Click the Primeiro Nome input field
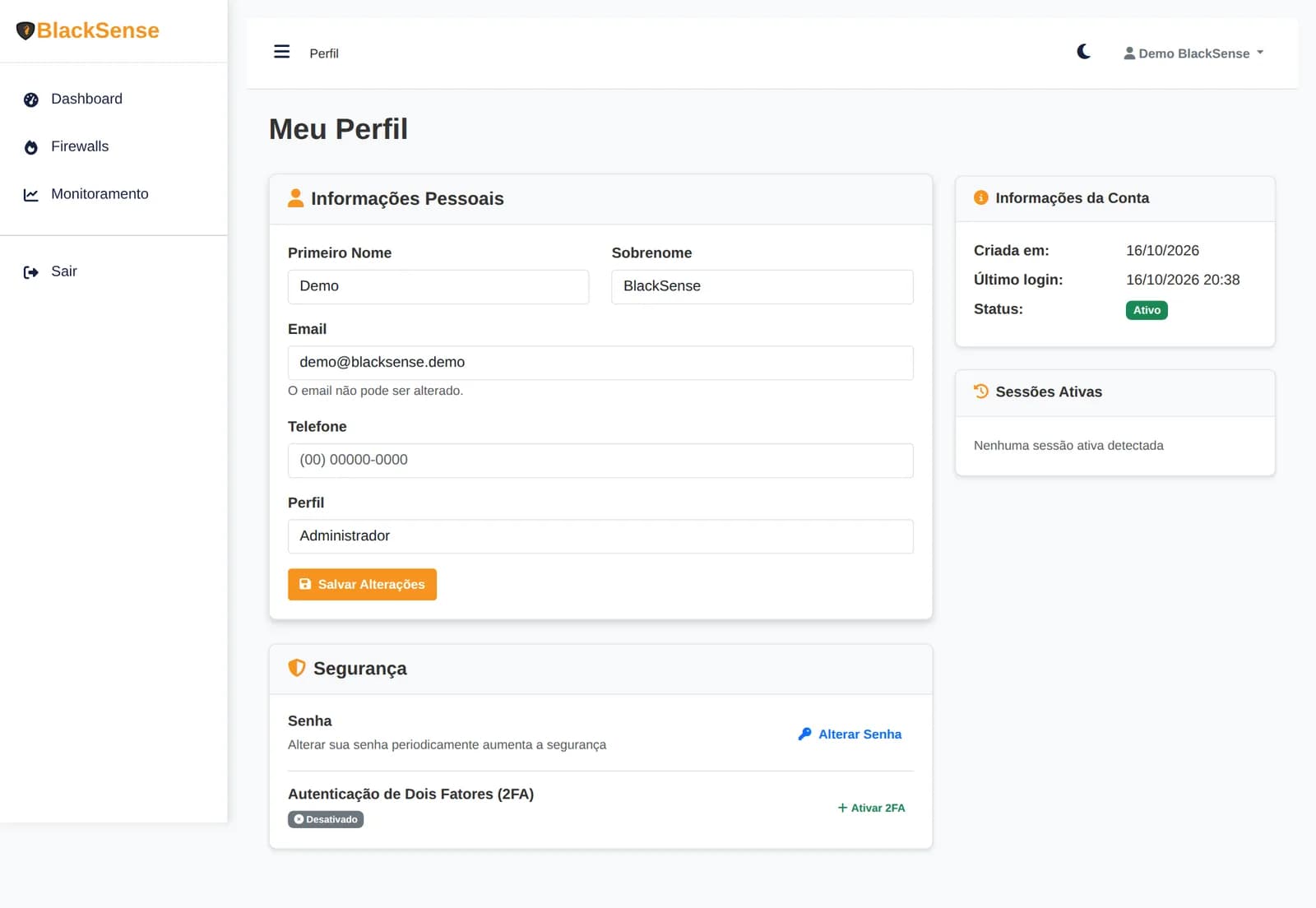Viewport: 1316px width, 908px height. click(438, 286)
